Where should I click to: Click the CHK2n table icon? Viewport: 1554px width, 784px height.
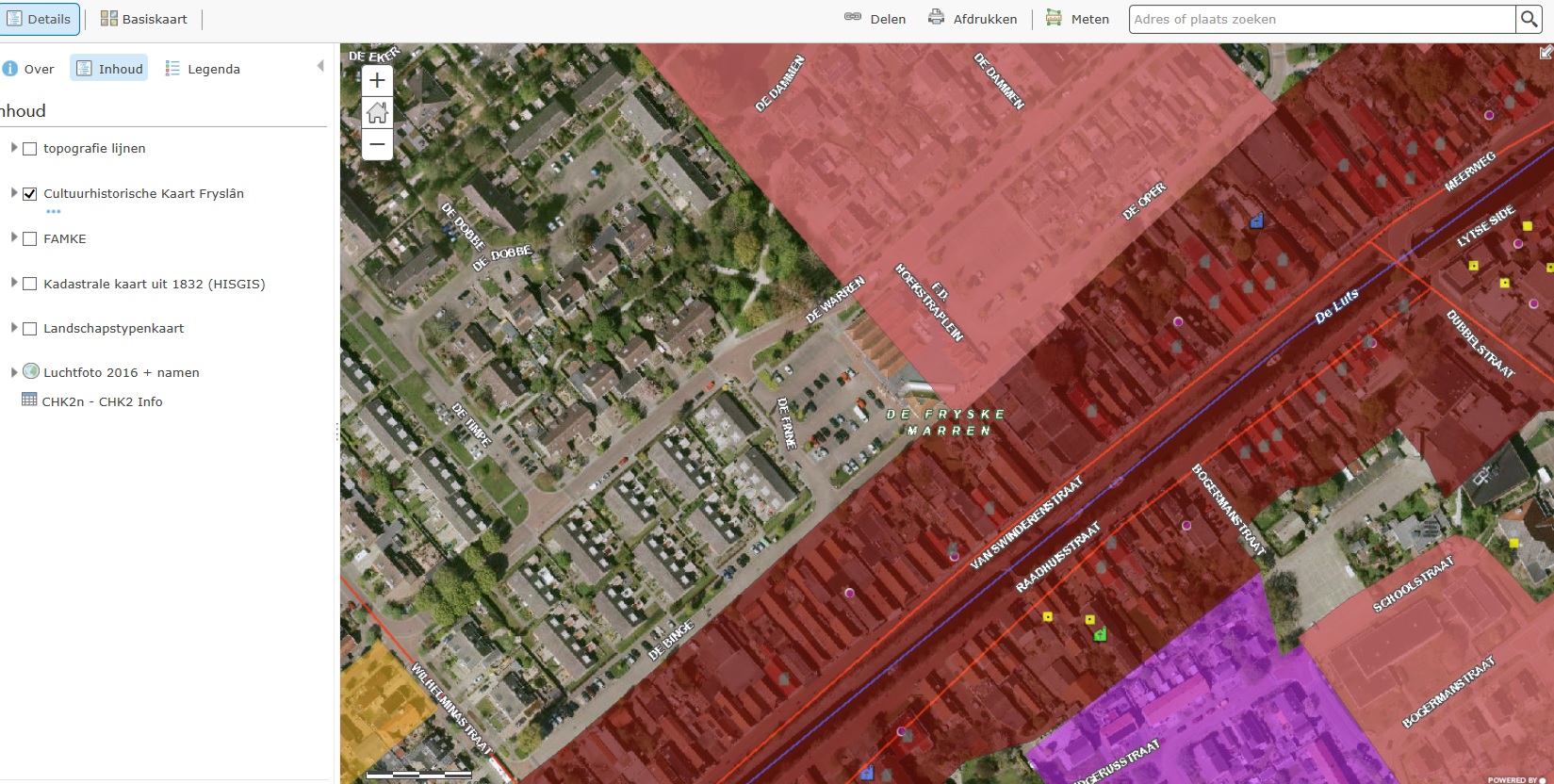click(29, 400)
